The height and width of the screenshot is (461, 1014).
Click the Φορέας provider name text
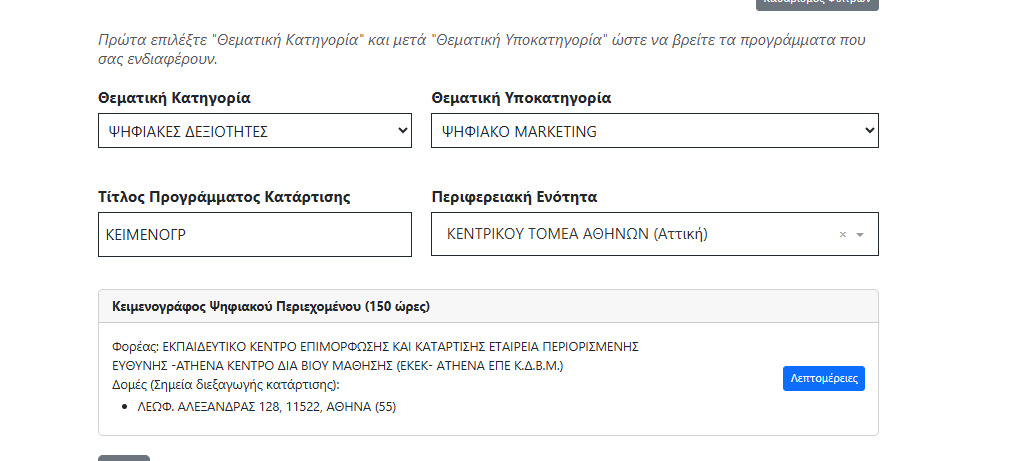click(375, 346)
